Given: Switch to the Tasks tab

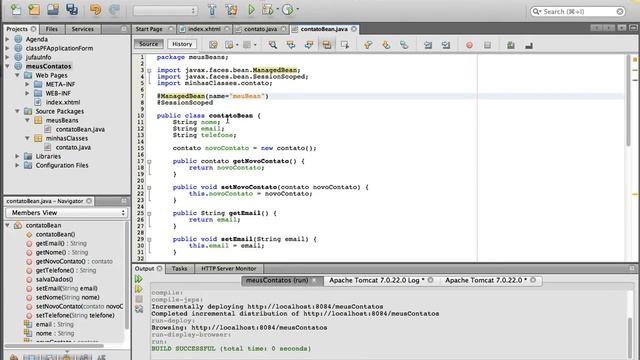Looking at the screenshot, I should [179, 269].
